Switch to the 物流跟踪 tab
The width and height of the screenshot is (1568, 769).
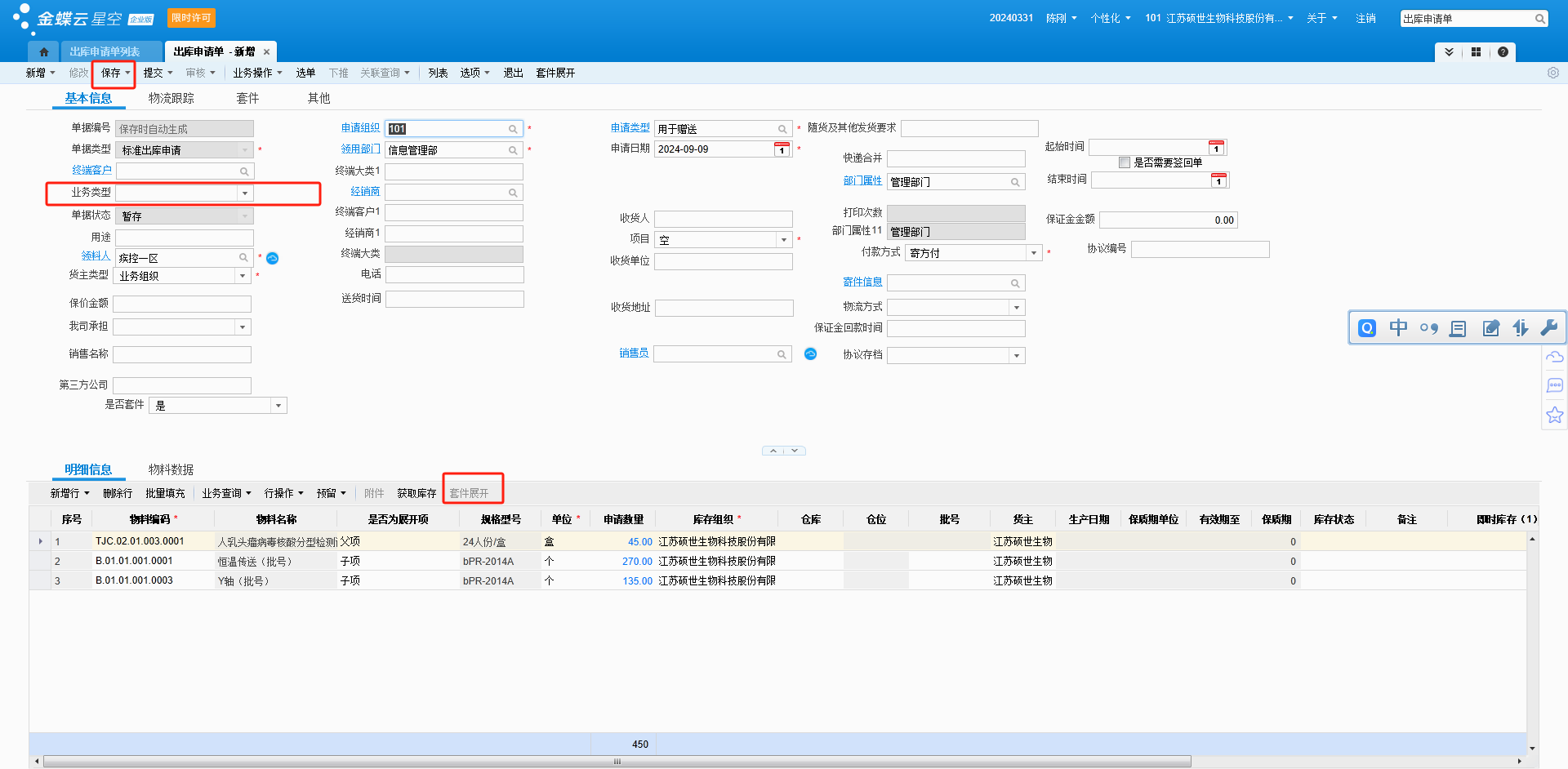coord(171,98)
